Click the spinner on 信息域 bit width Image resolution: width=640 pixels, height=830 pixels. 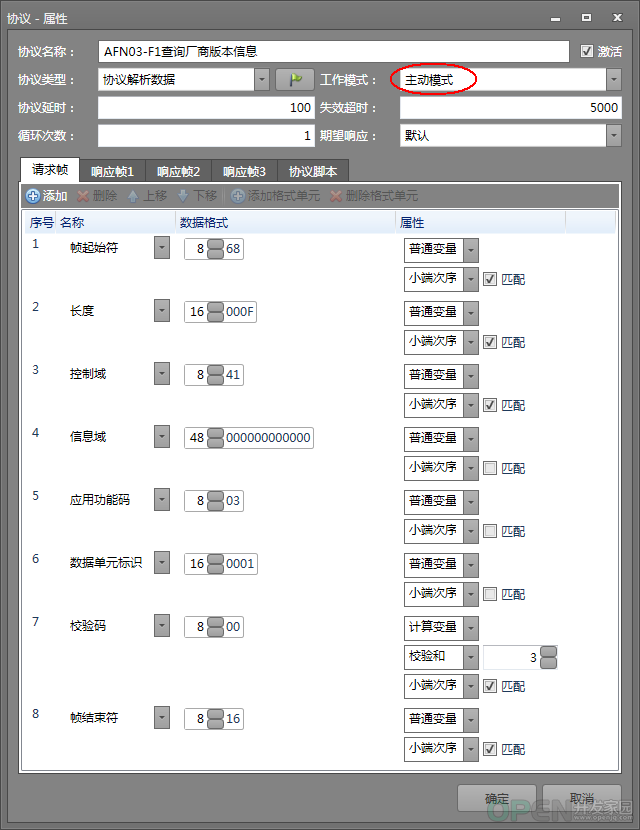(x=215, y=438)
